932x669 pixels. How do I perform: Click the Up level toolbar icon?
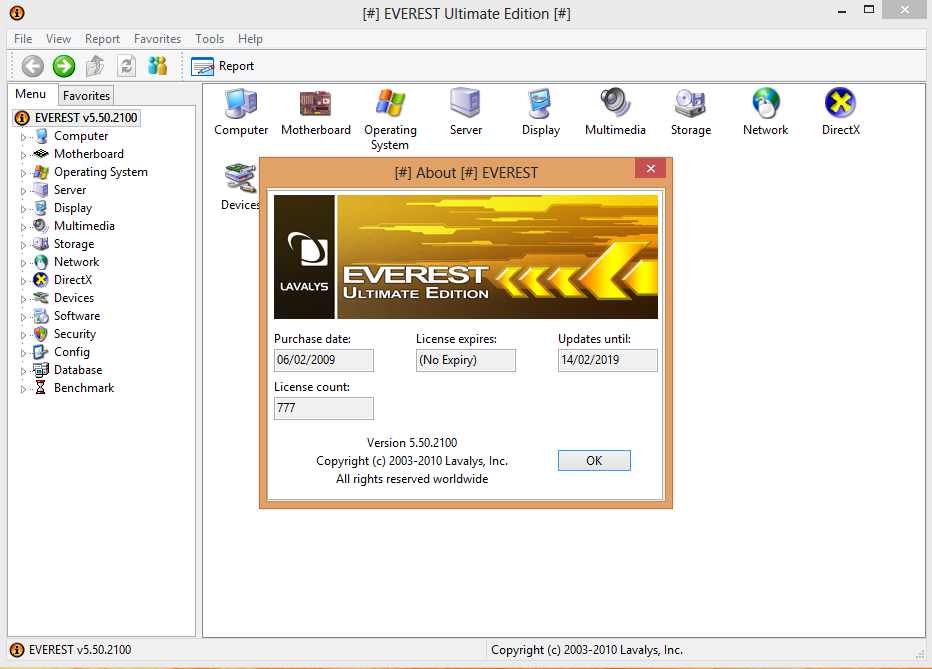coord(95,66)
